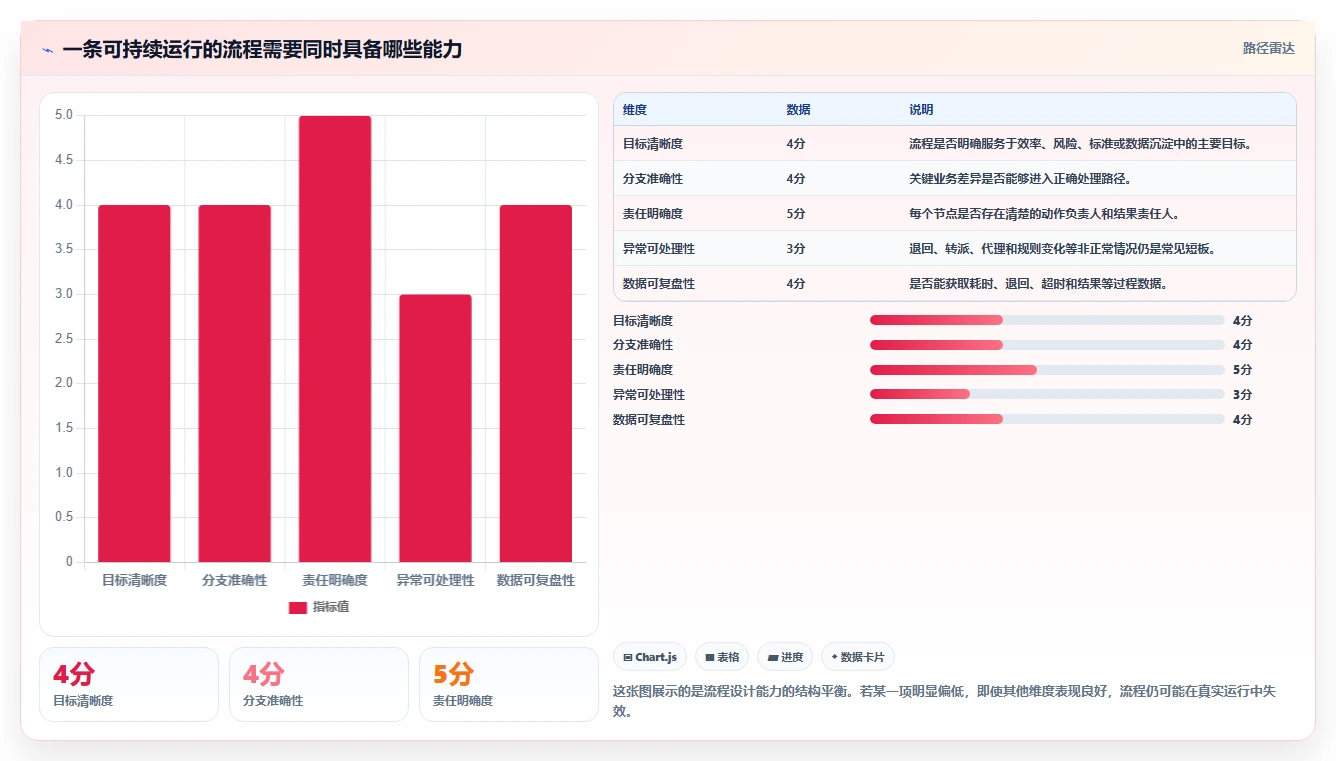Select the tallest 责任明确度 bar
Screen dimensions: 1336x761
coord(335,339)
